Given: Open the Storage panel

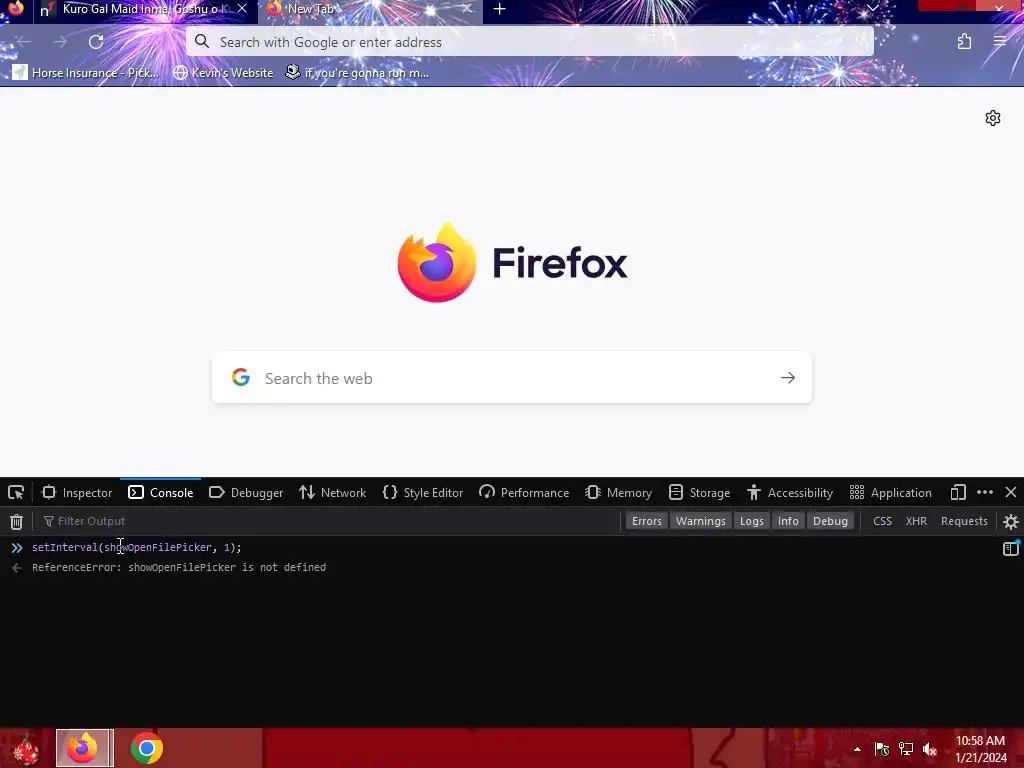Looking at the screenshot, I should tap(699, 492).
